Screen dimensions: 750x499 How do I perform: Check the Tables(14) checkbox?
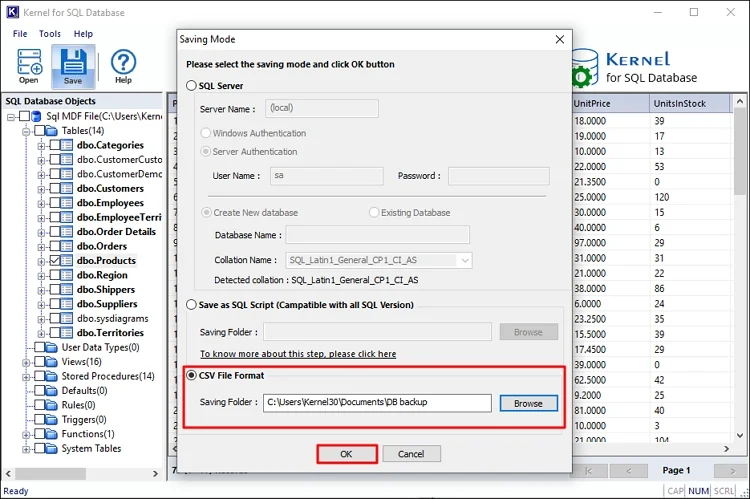coord(39,131)
